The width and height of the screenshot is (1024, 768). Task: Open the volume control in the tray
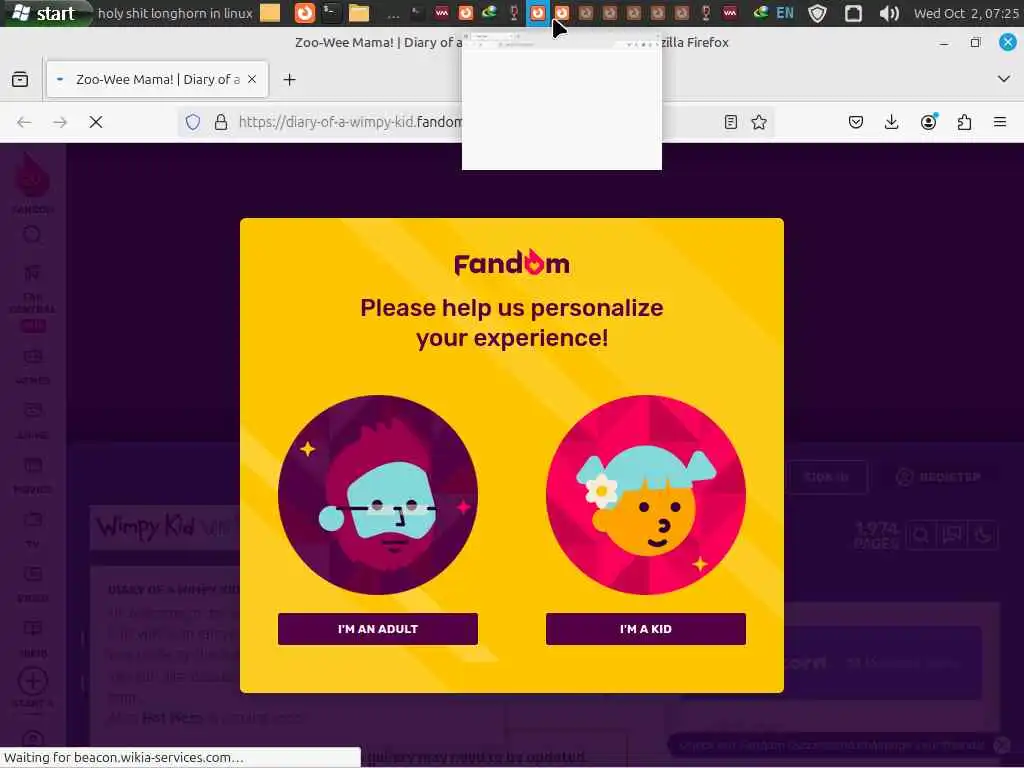coord(889,13)
